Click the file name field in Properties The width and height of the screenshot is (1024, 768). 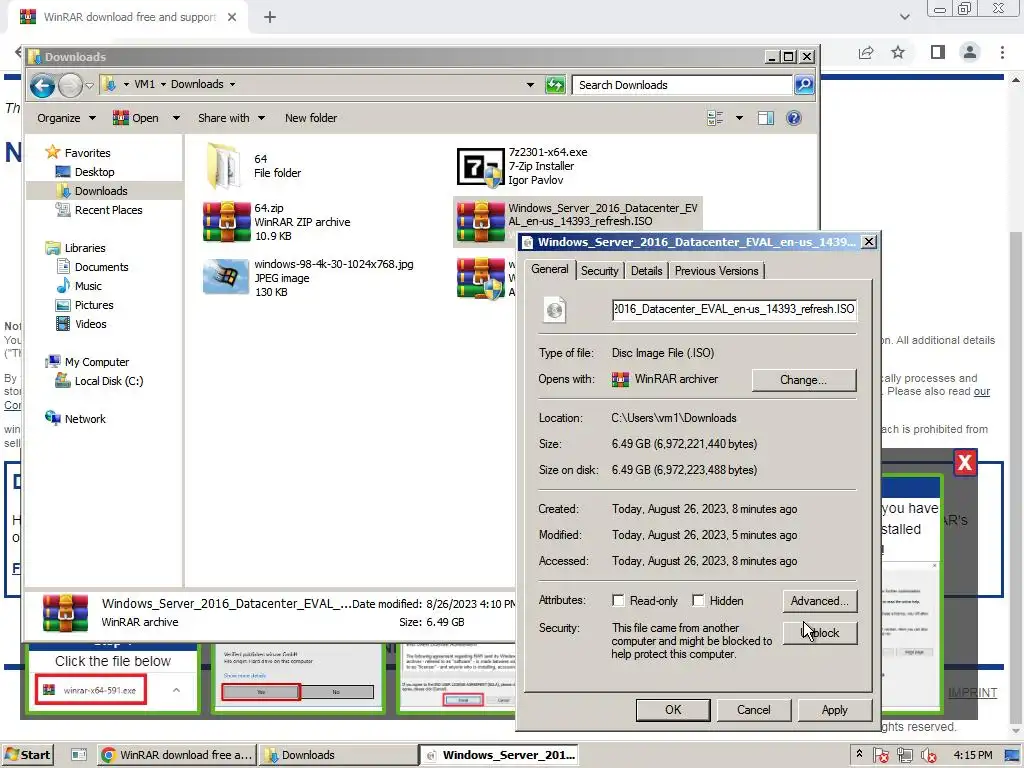734,309
